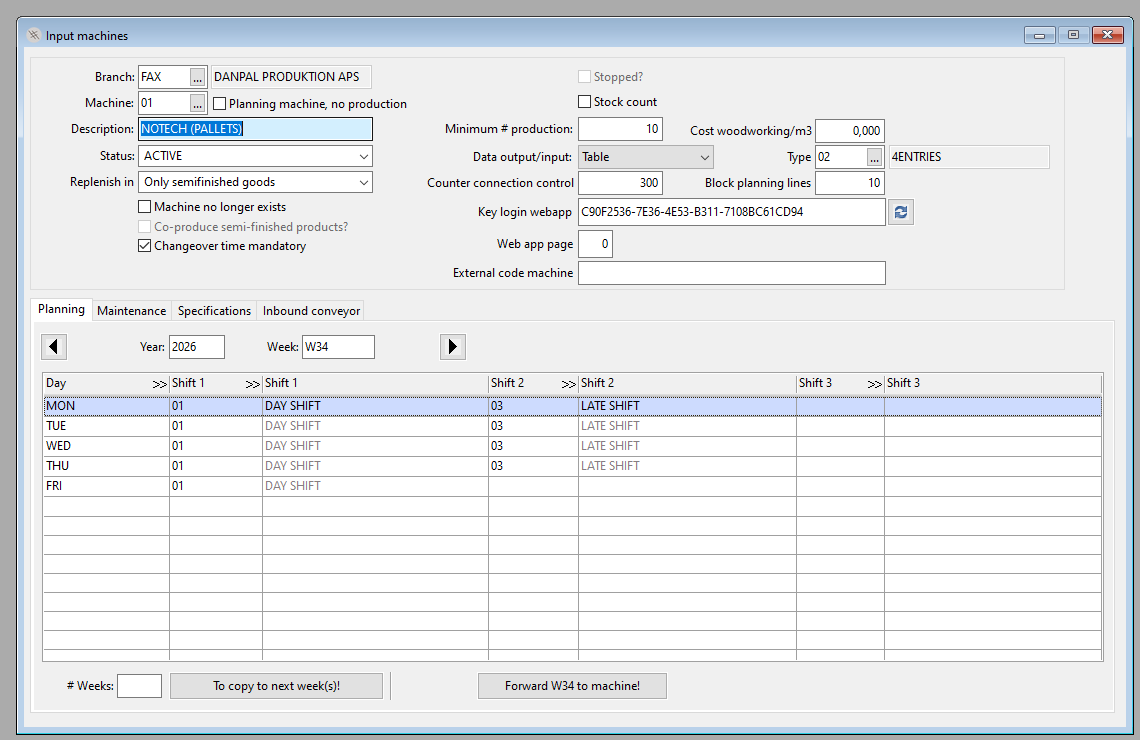Toggle Planning machine, no production checkbox
This screenshot has height=740, width=1140.
[x=220, y=104]
